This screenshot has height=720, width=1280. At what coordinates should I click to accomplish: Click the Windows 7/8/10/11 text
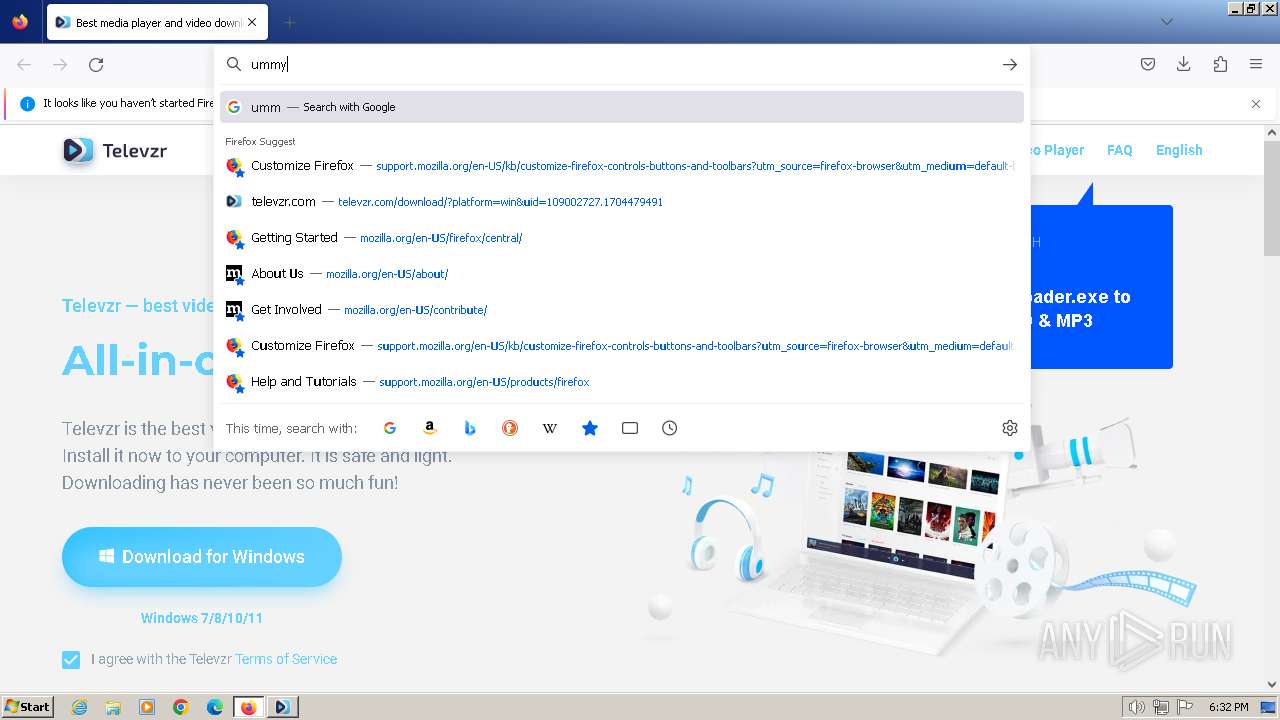click(x=202, y=618)
